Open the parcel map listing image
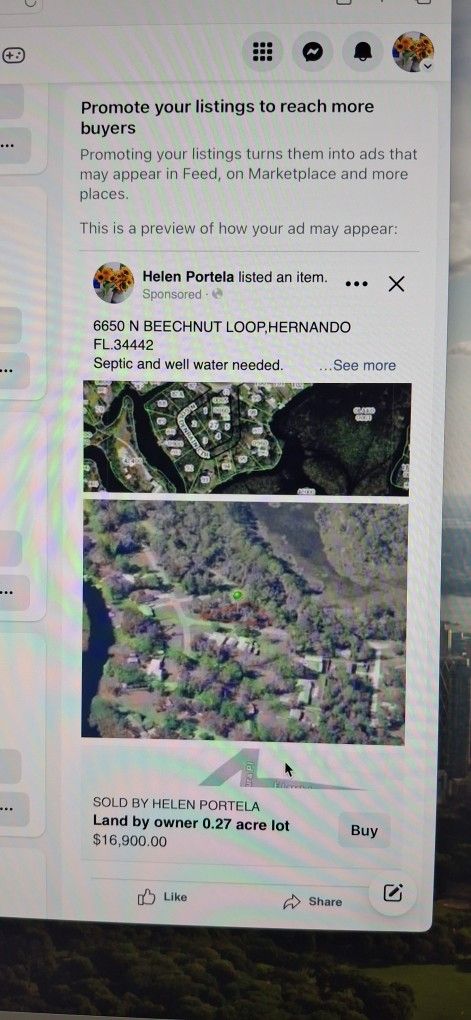 pos(247,438)
